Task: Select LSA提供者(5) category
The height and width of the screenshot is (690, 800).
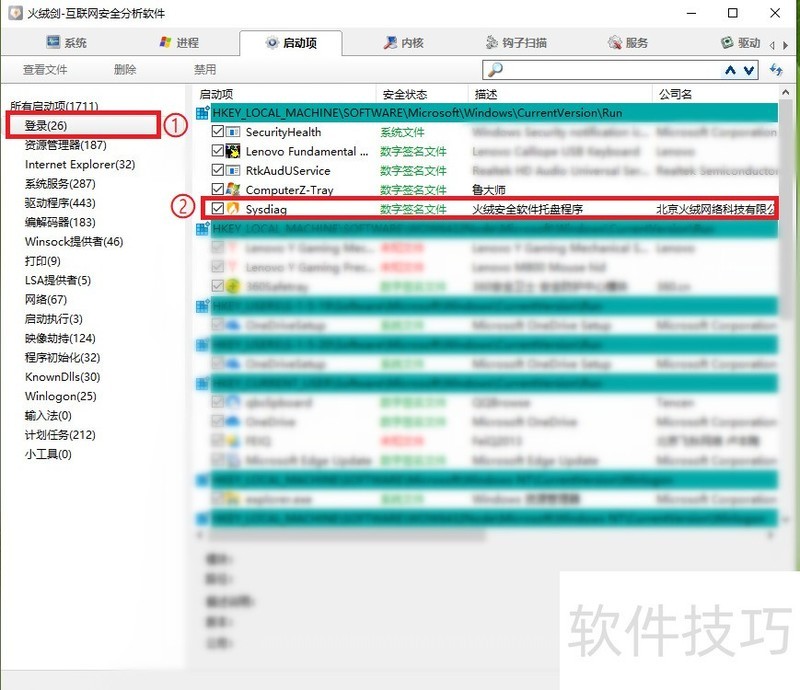Action: tap(58, 280)
